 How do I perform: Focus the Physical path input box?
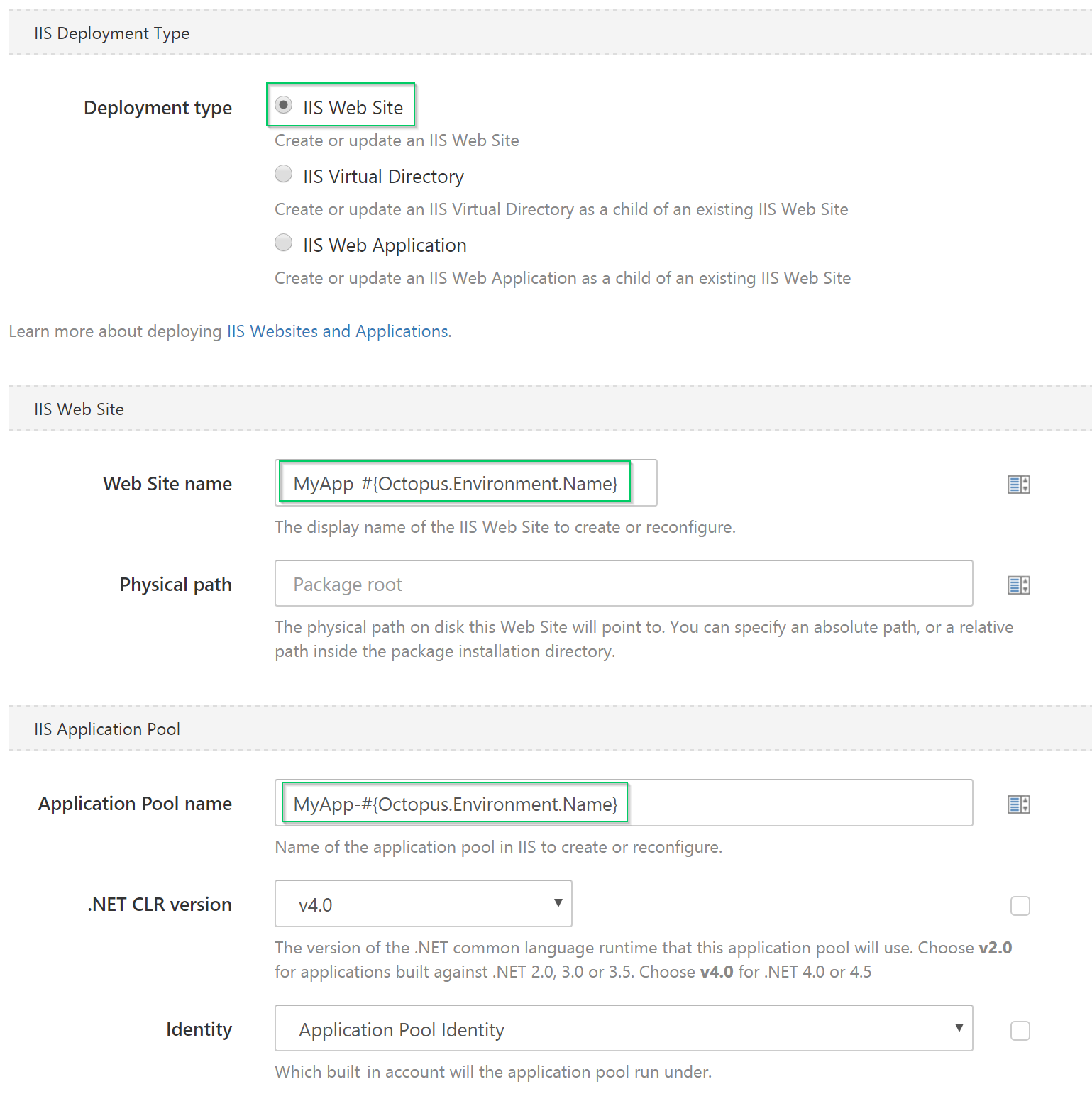[x=623, y=584]
